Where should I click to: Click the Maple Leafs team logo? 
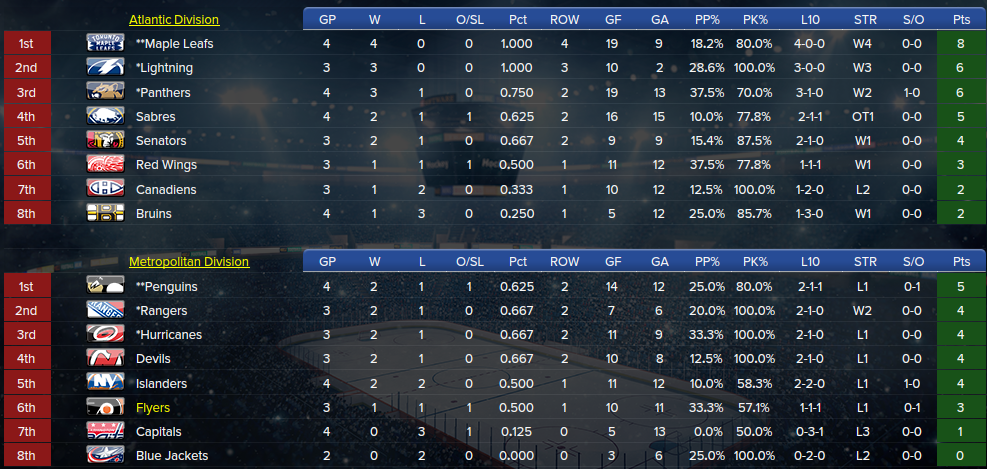(104, 43)
